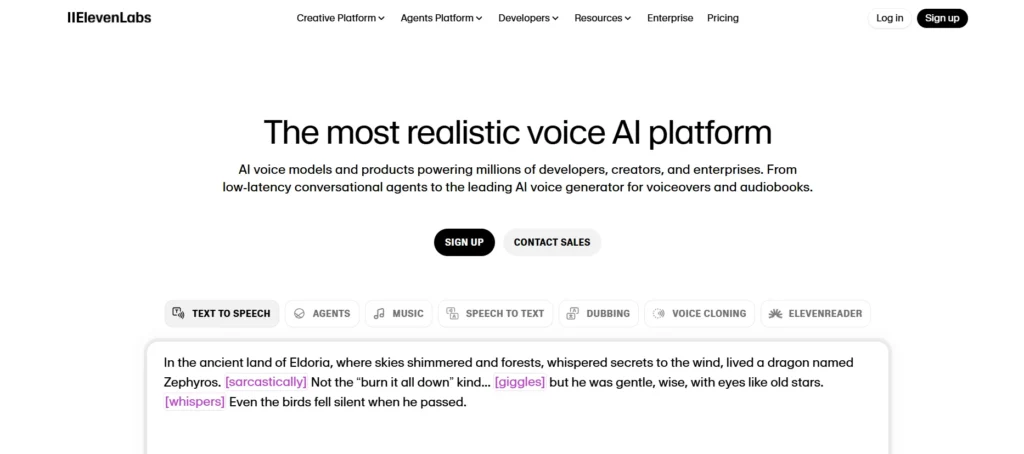Click the Music note icon
This screenshot has height=454, width=1024.
[379, 313]
